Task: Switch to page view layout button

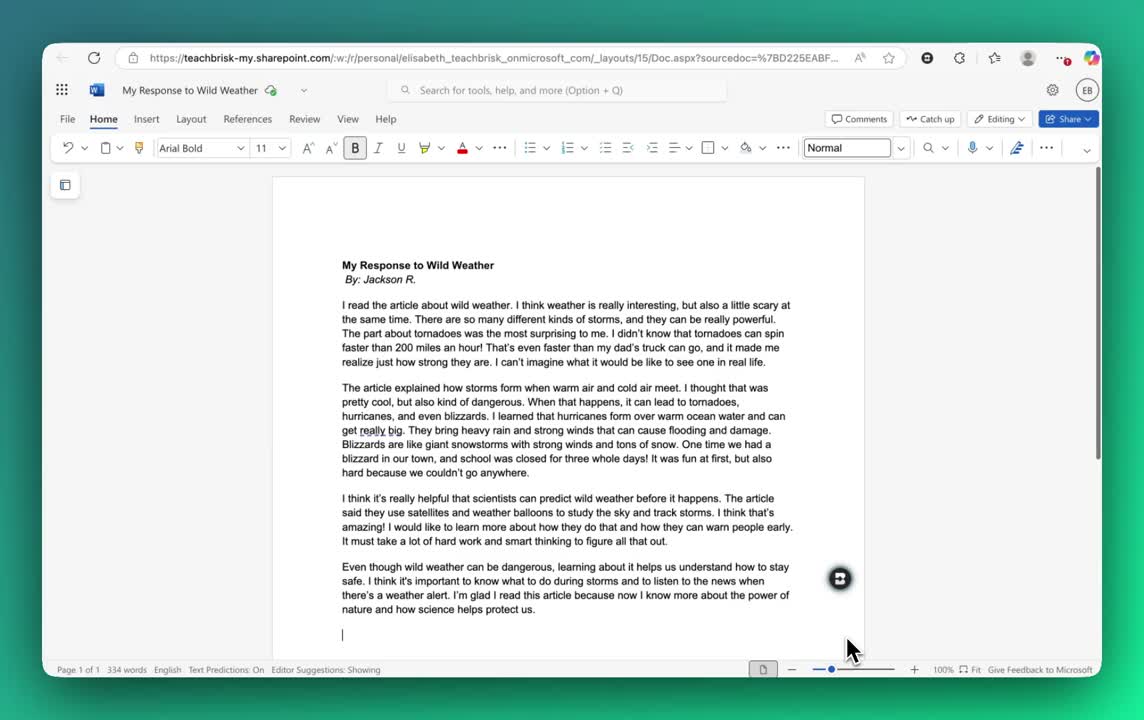Action: point(762,669)
